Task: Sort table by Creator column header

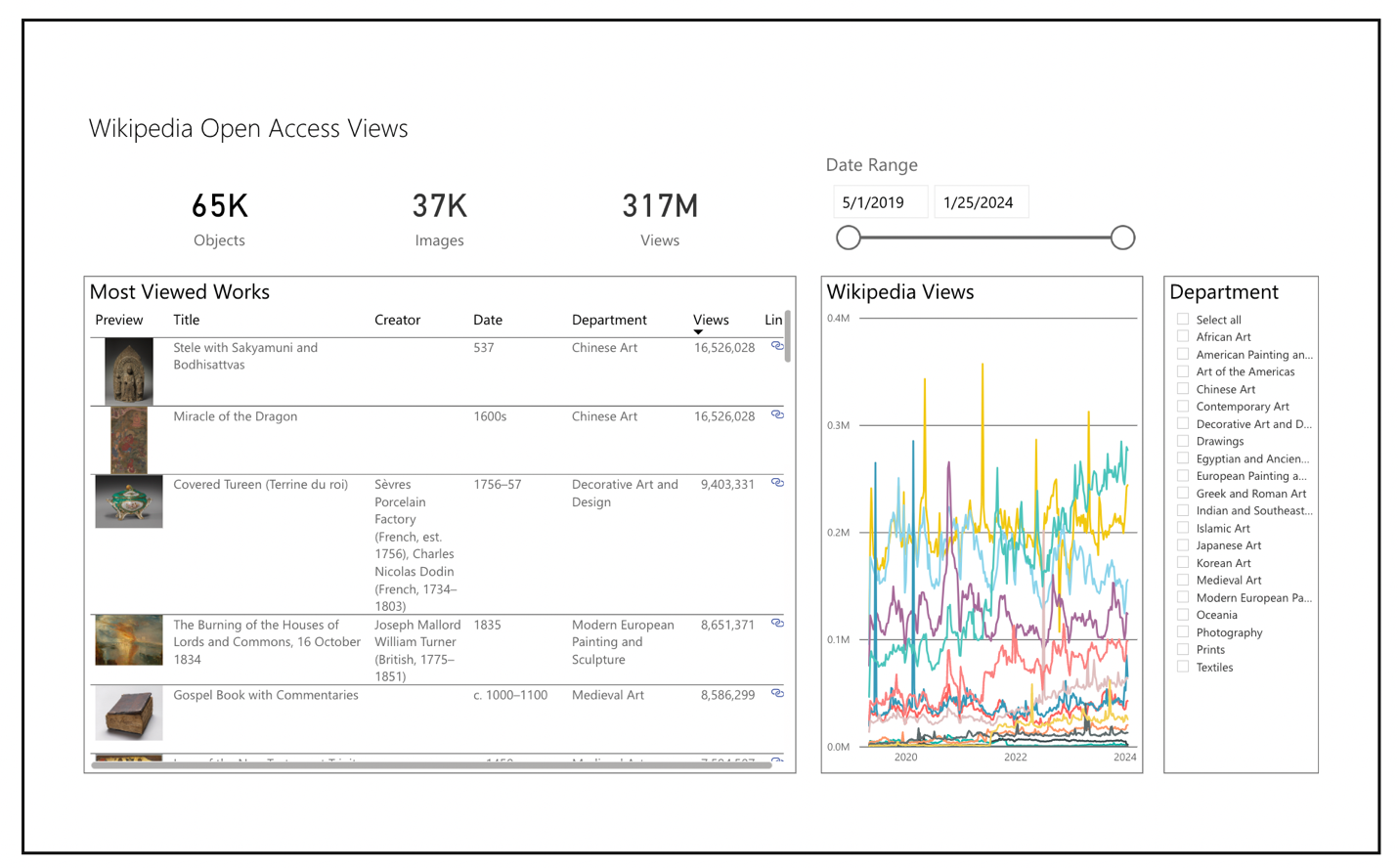Action: coord(397,320)
